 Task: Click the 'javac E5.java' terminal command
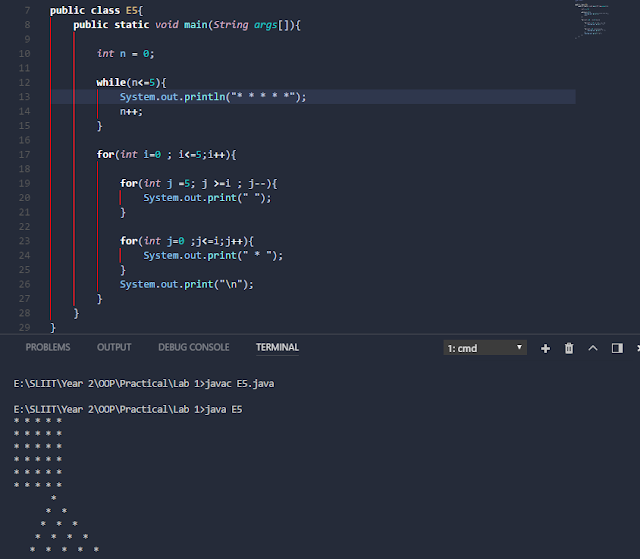click(x=239, y=384)
